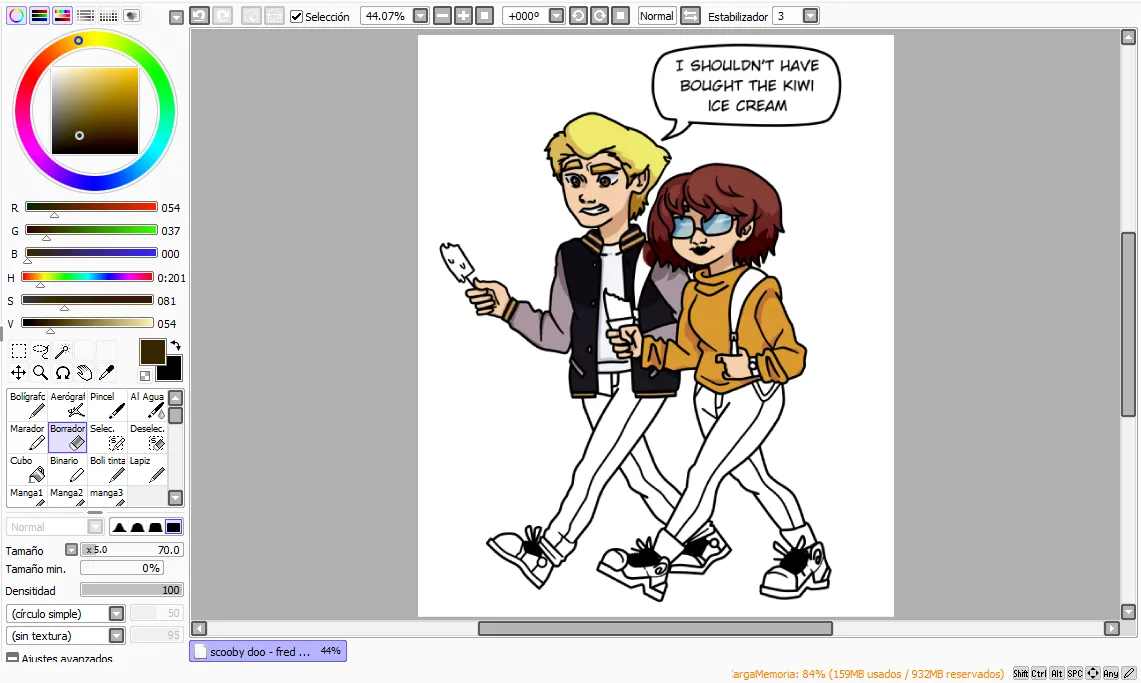Choose the Cubo bucket tool
1141x683 pixels.
[x=27, y=469]
